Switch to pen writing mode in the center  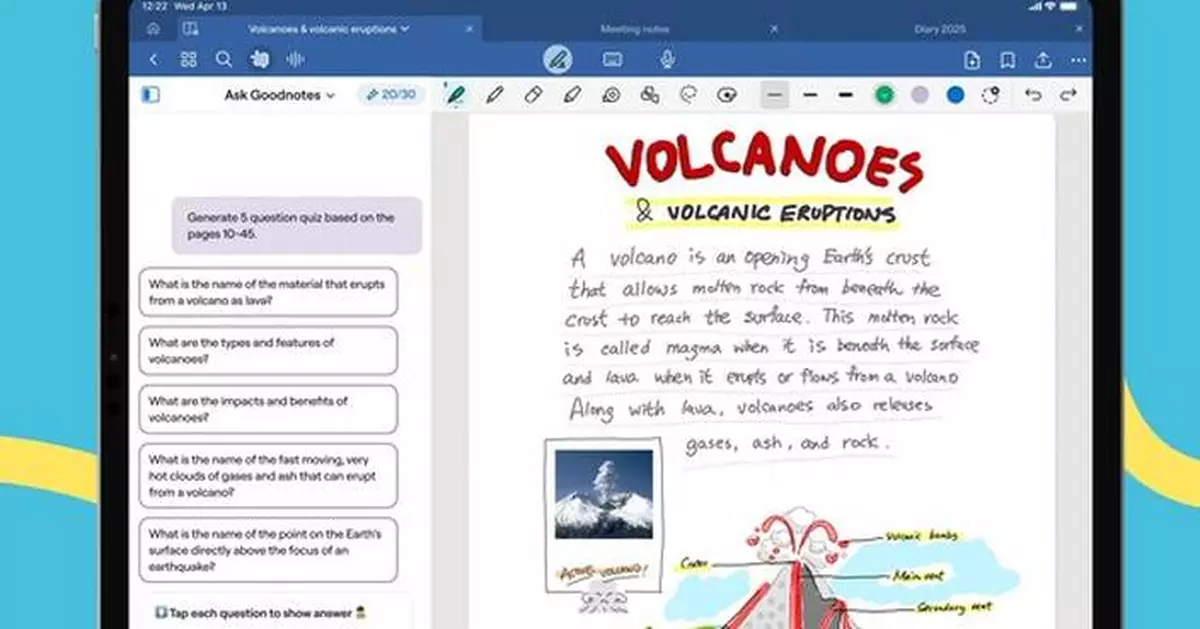tap(558, 60)
